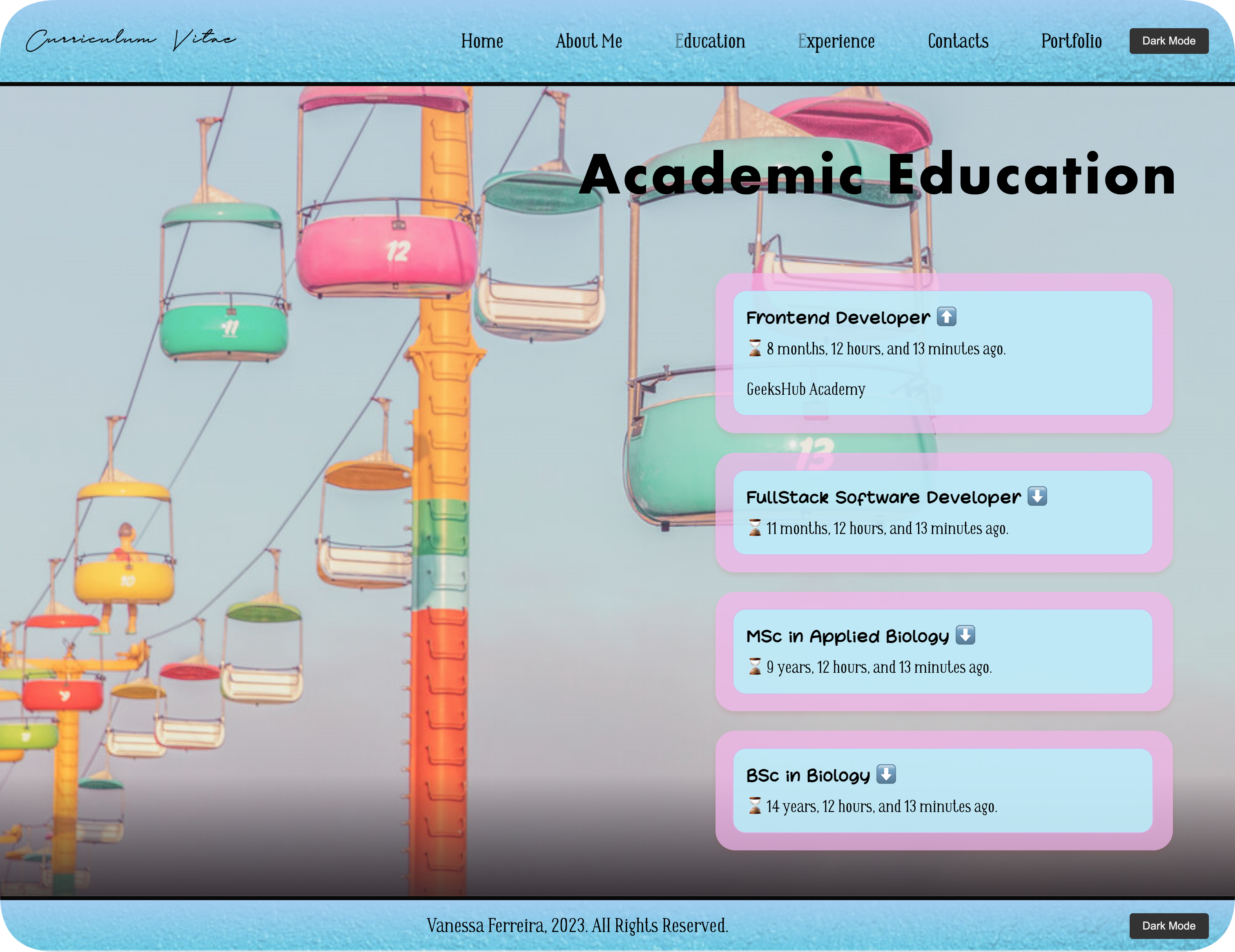
Task: Toggle Dark Mode in the header
Action: (x=1168, y=41)
